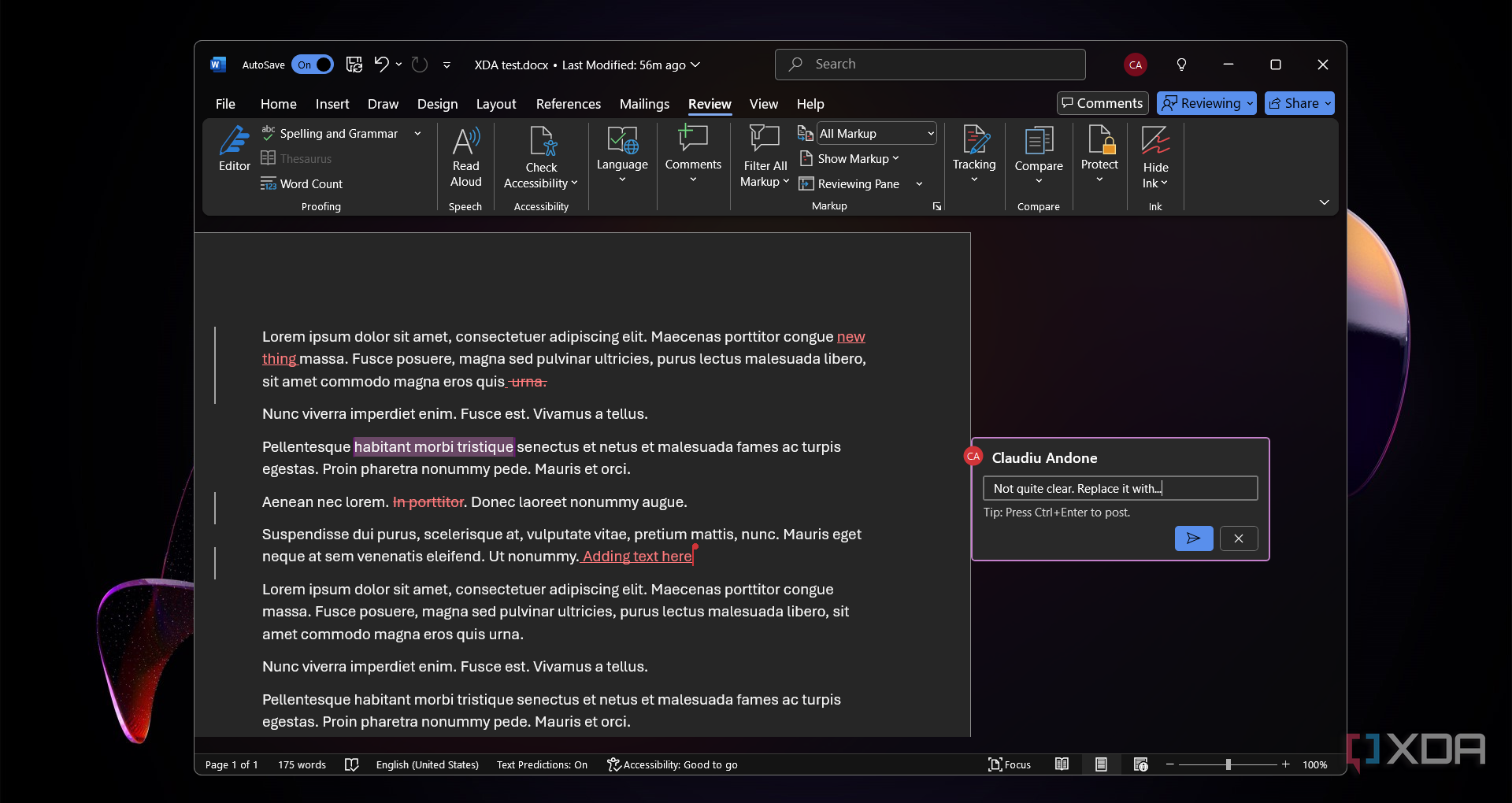1512x803 pixels.
Task: Adjust the zoom slider handle
Action: (1228, 764)
